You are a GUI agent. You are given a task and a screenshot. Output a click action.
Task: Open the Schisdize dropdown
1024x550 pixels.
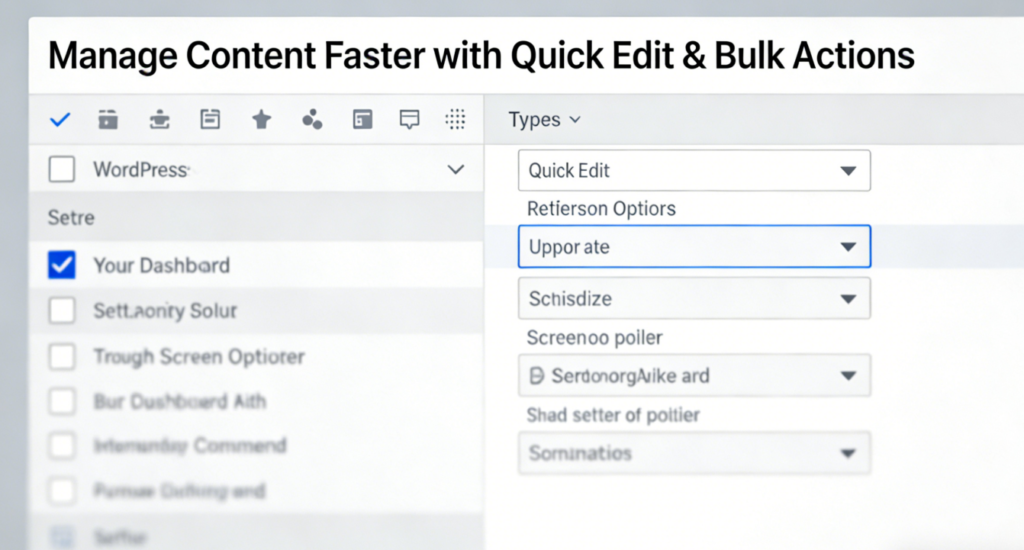coord(694,298)
